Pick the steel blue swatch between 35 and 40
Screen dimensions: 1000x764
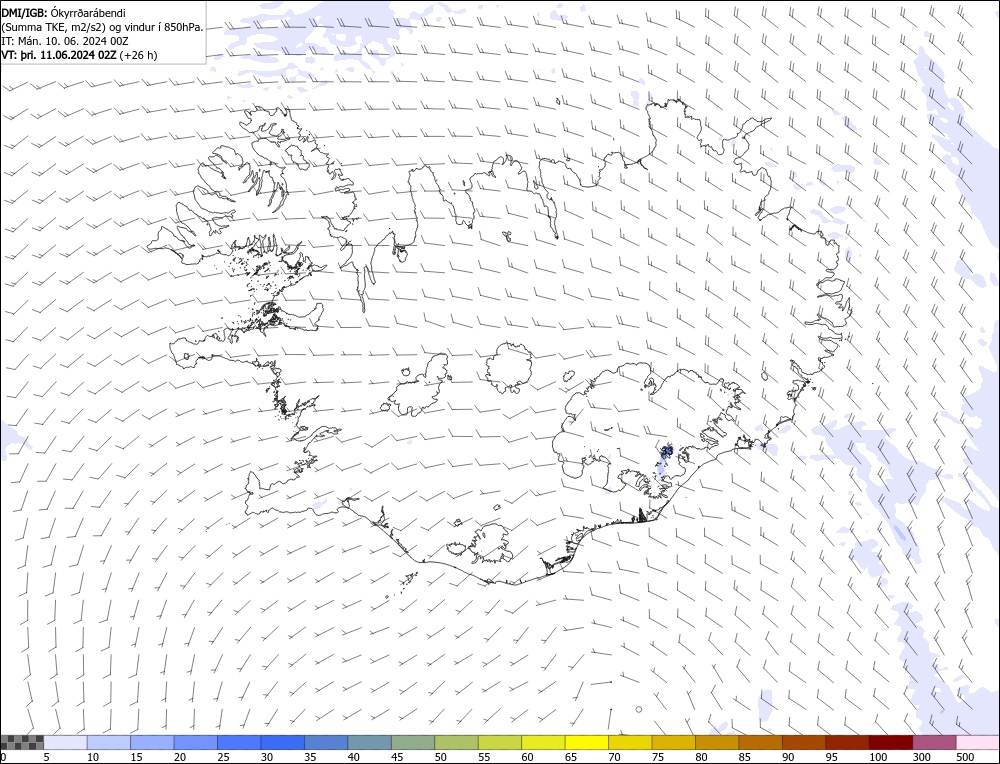(x=327, y=742)
